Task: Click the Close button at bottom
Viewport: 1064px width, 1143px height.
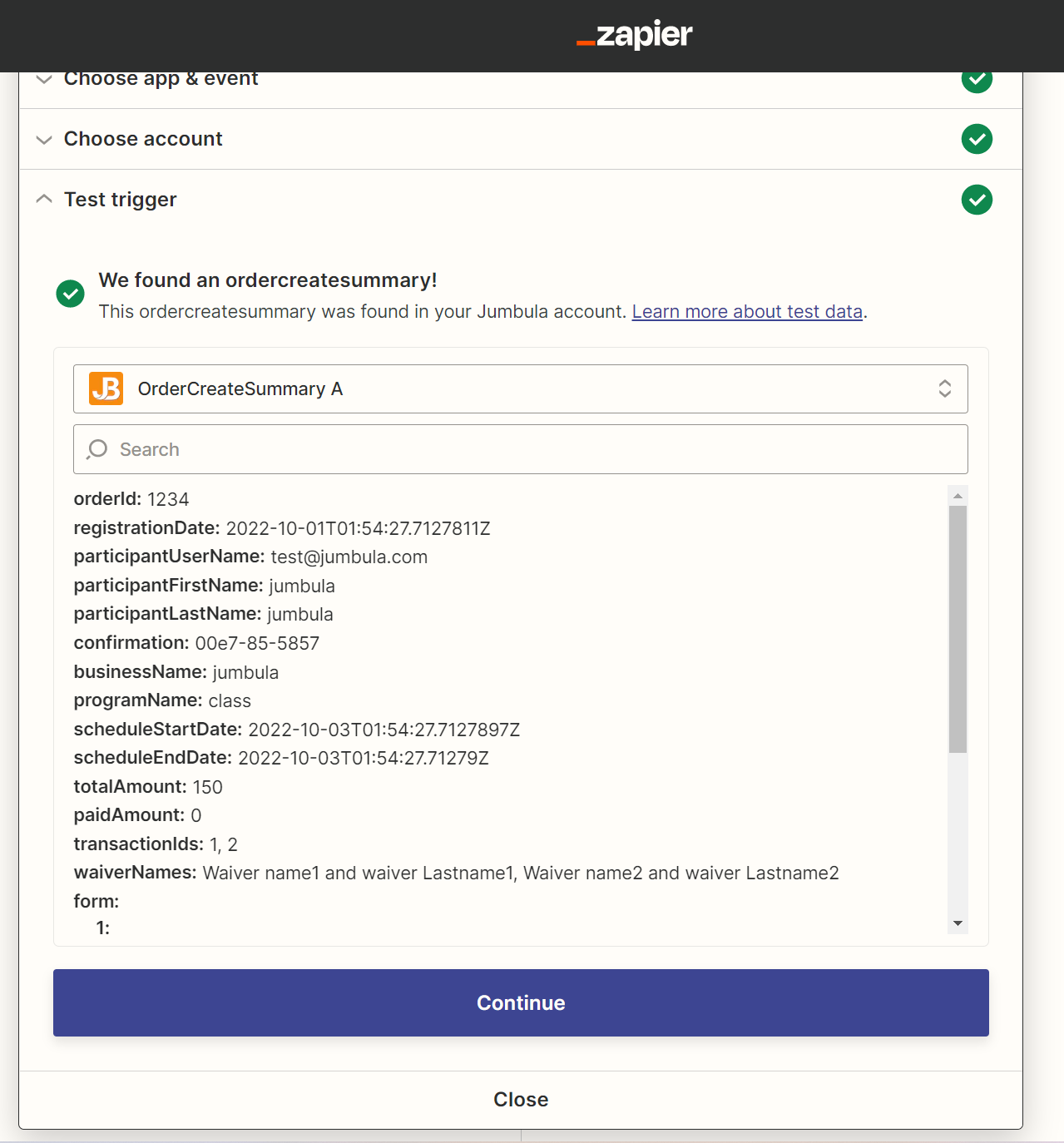Action: pos(521,1099)
